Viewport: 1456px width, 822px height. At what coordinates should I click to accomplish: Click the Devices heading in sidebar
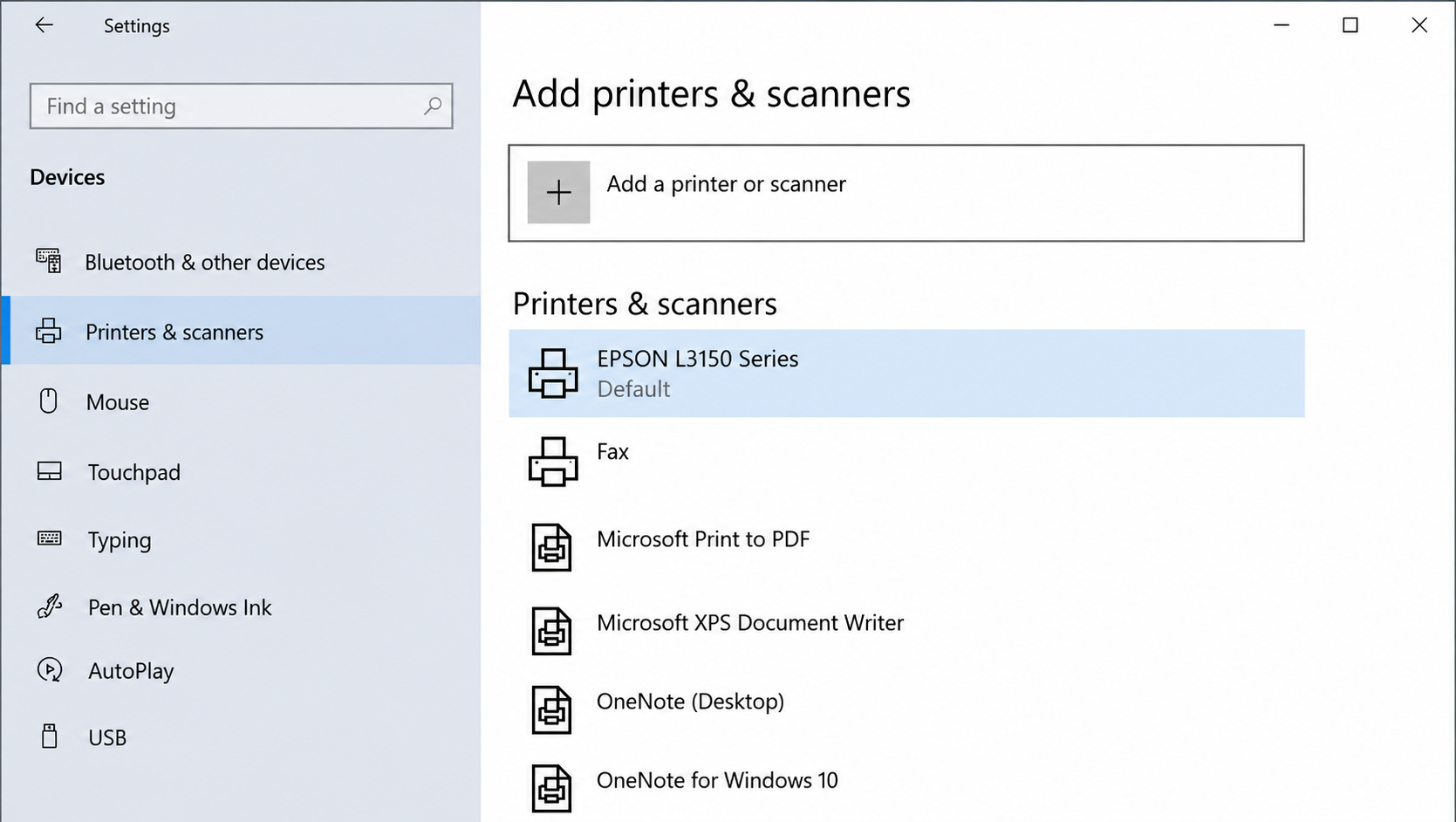(x=67, y=177)
